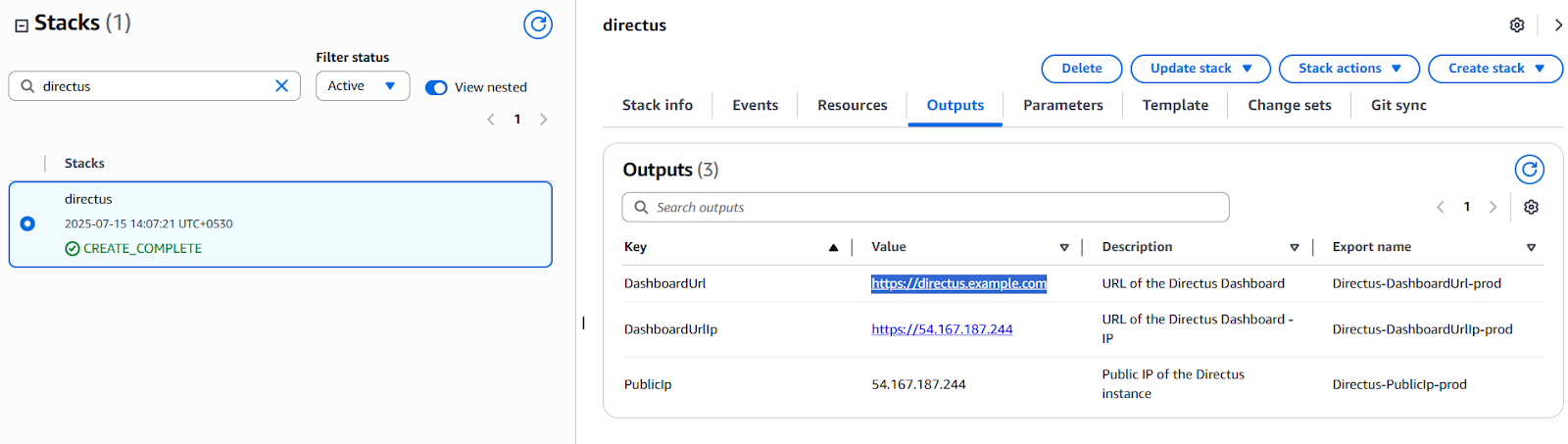Screen dimensions: 1568x444
Task: Click the PublicIp key cell
Action: [x=648, y=384]
